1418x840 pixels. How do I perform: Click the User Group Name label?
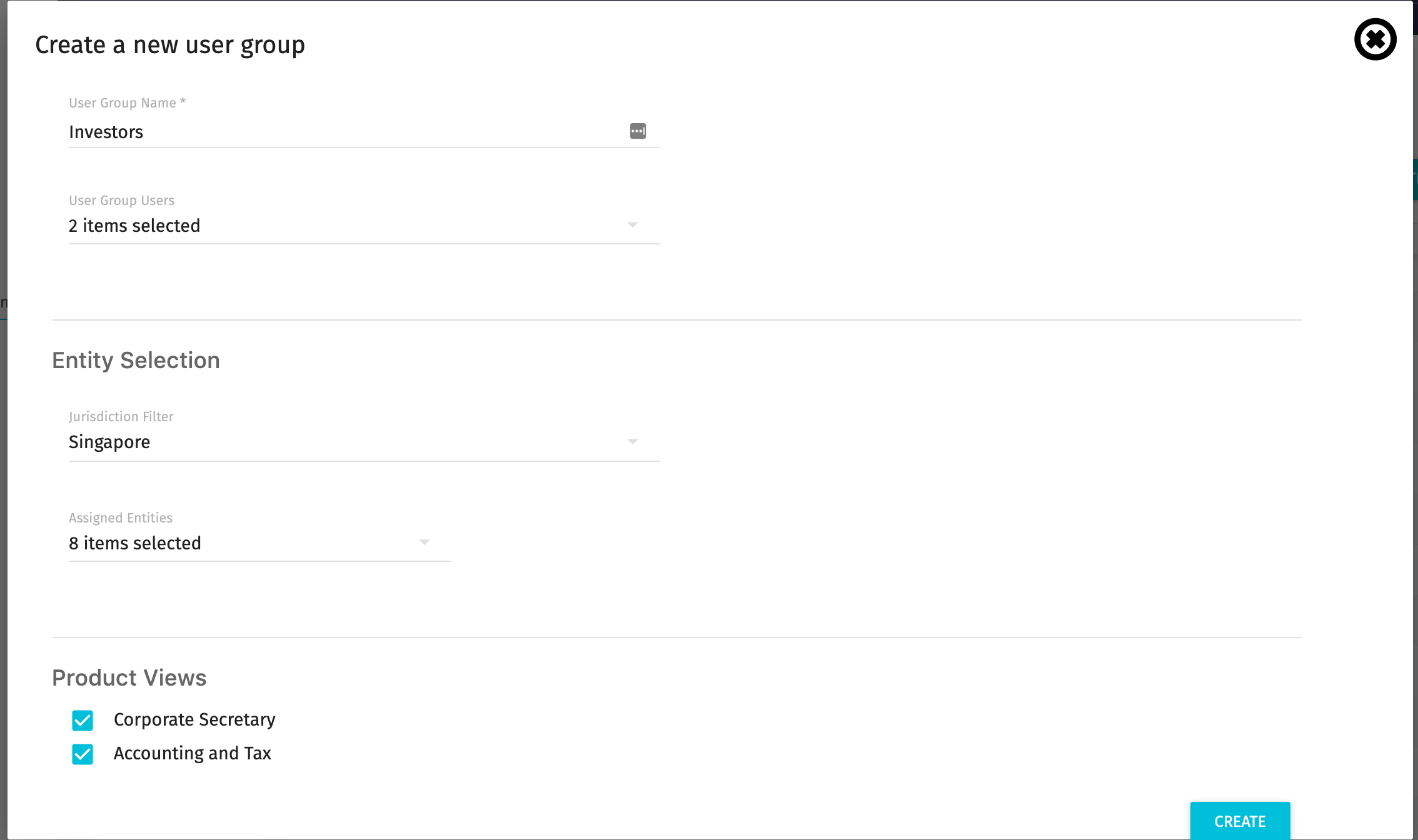click(x=128, y=103)
